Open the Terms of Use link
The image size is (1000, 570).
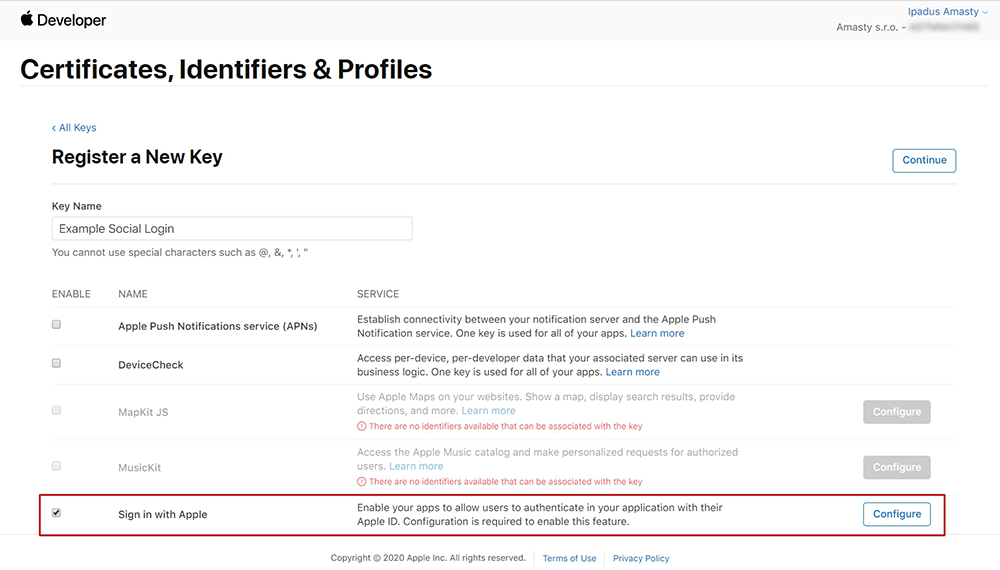click(x=570, y=559)
